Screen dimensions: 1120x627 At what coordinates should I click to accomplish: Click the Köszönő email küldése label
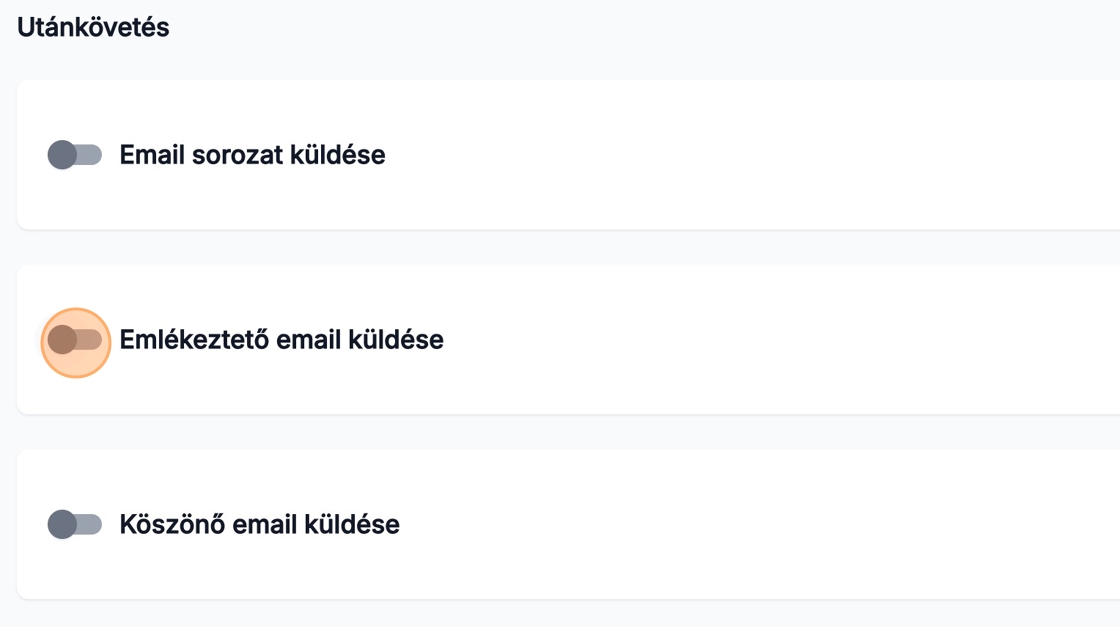click(259, 524)
